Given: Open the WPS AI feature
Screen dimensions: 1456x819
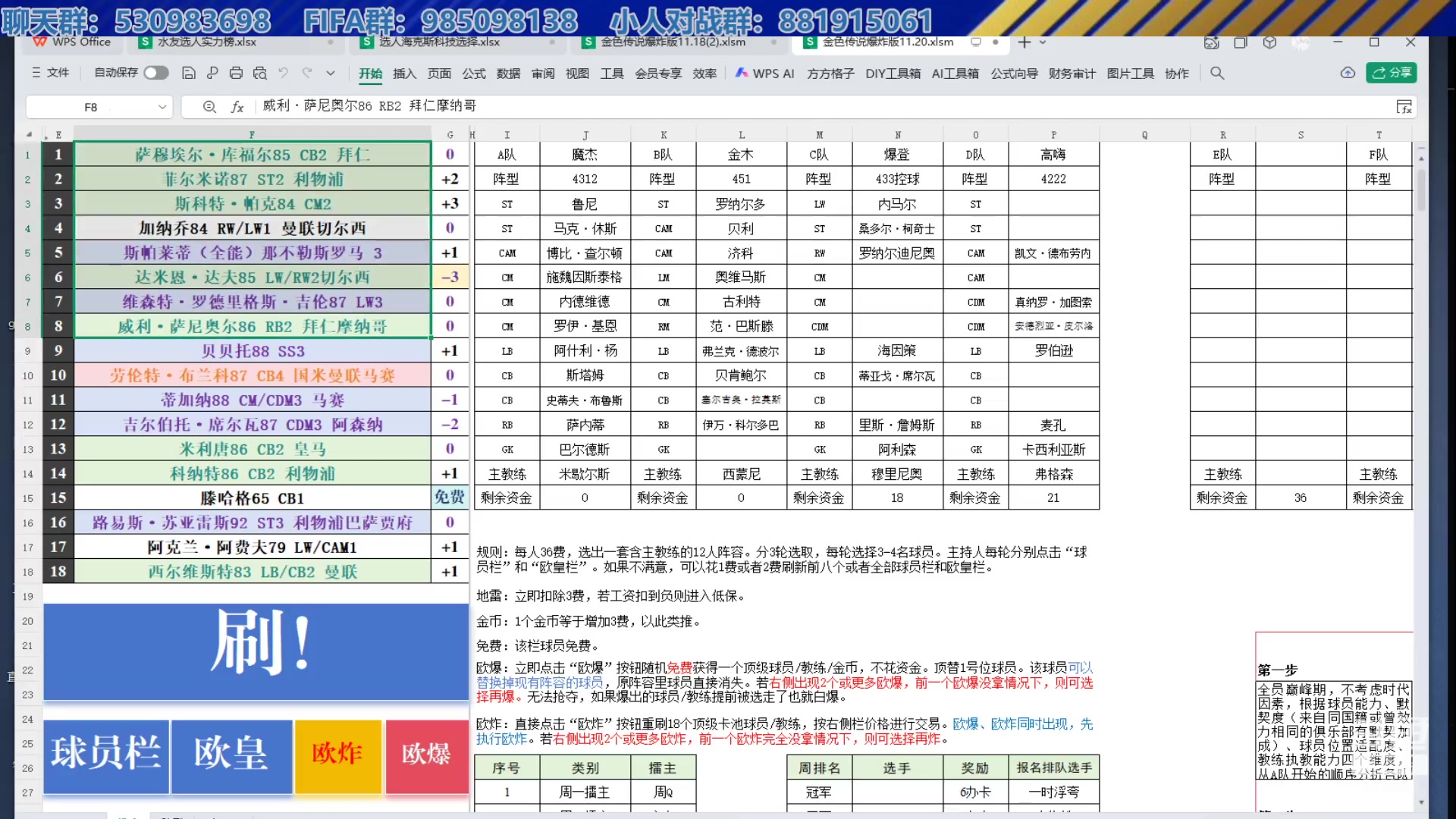Looking at the screenshot, I should pyautogui.click(x=764, y=73).
